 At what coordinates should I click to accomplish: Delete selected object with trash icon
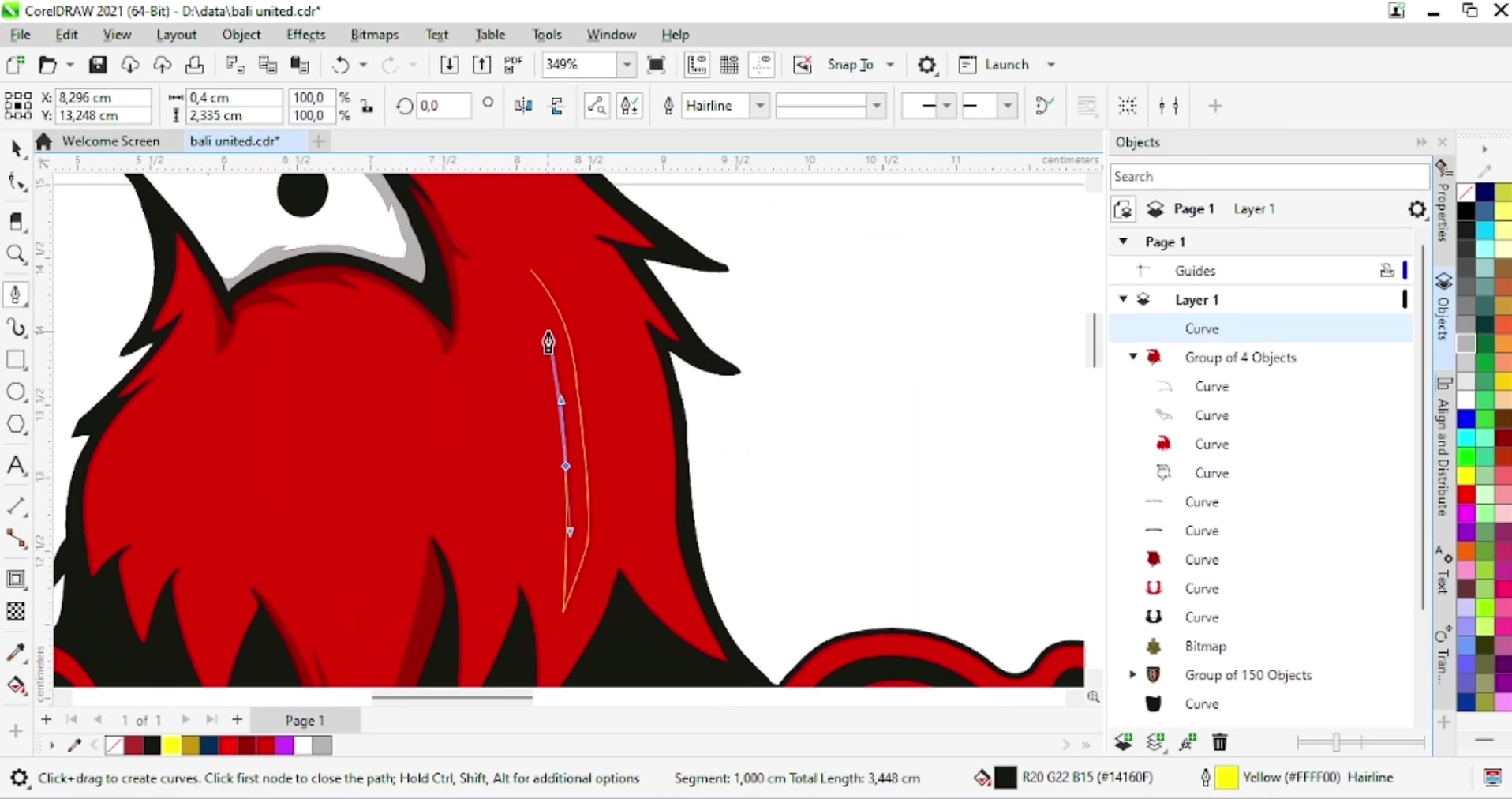pos(1220,742)
